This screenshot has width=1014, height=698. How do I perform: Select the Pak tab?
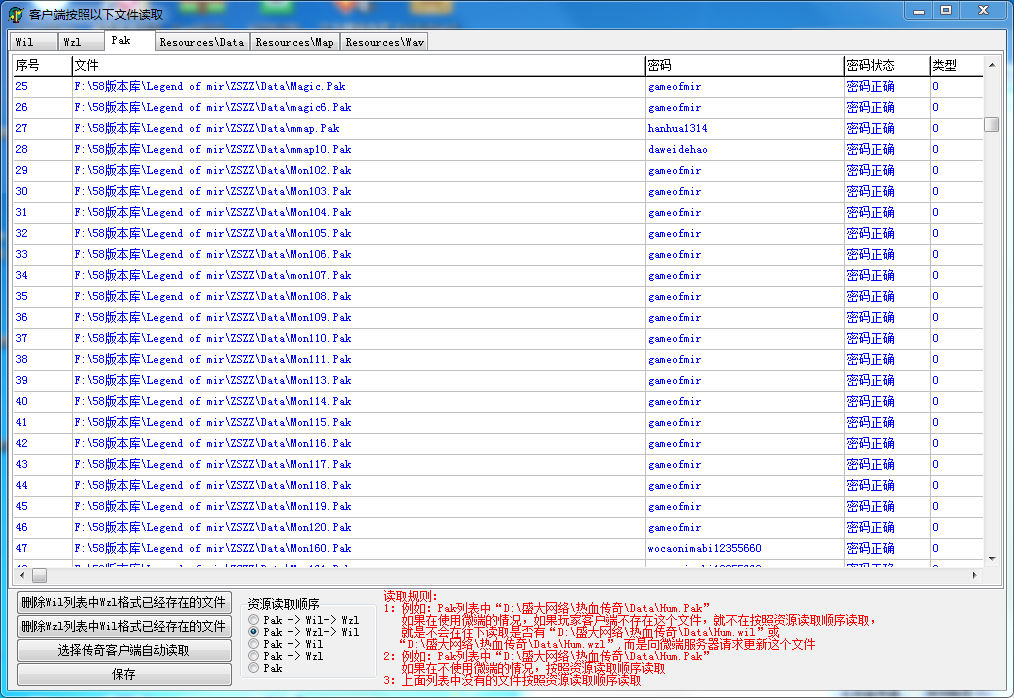click(129, 40)
